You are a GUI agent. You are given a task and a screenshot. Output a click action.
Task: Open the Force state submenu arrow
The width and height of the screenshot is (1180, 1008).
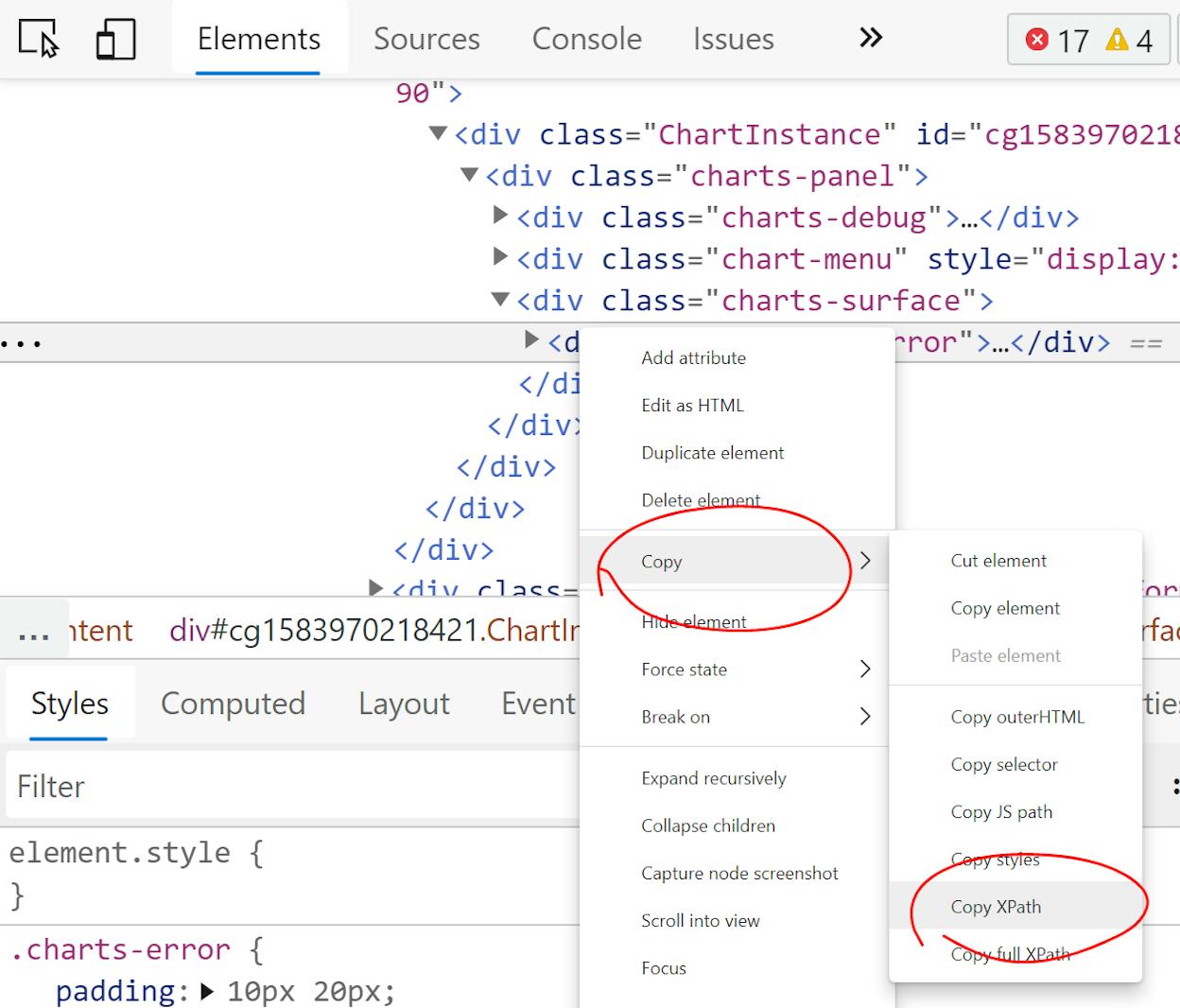[x=865, y=669]
